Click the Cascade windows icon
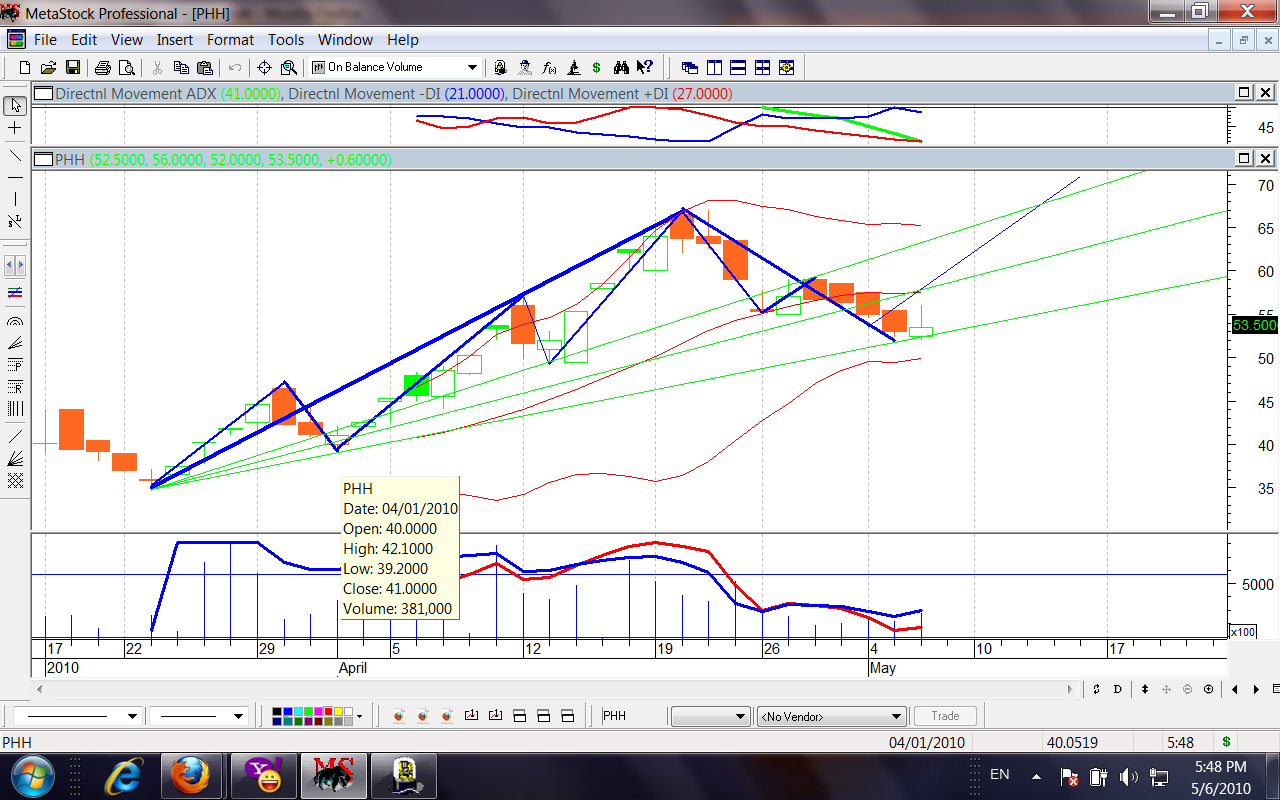Image resolution: width=1280 pixels, height=800 pixels. point(690,67)
